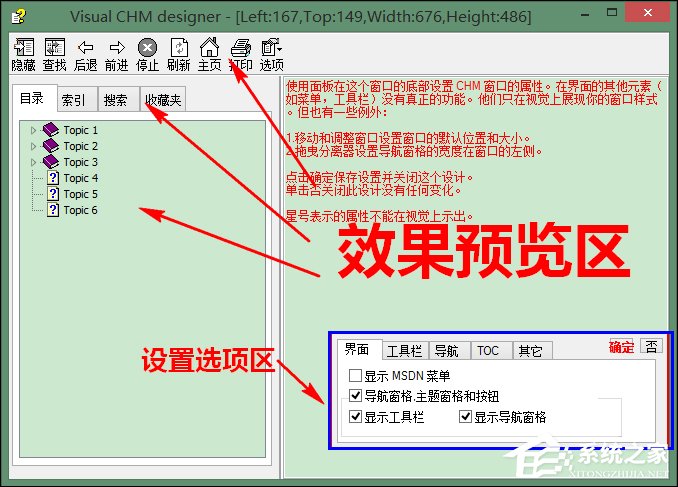Close the Visual CHM designer window
The width and height of the screenshot is (678, 487).
648,13
